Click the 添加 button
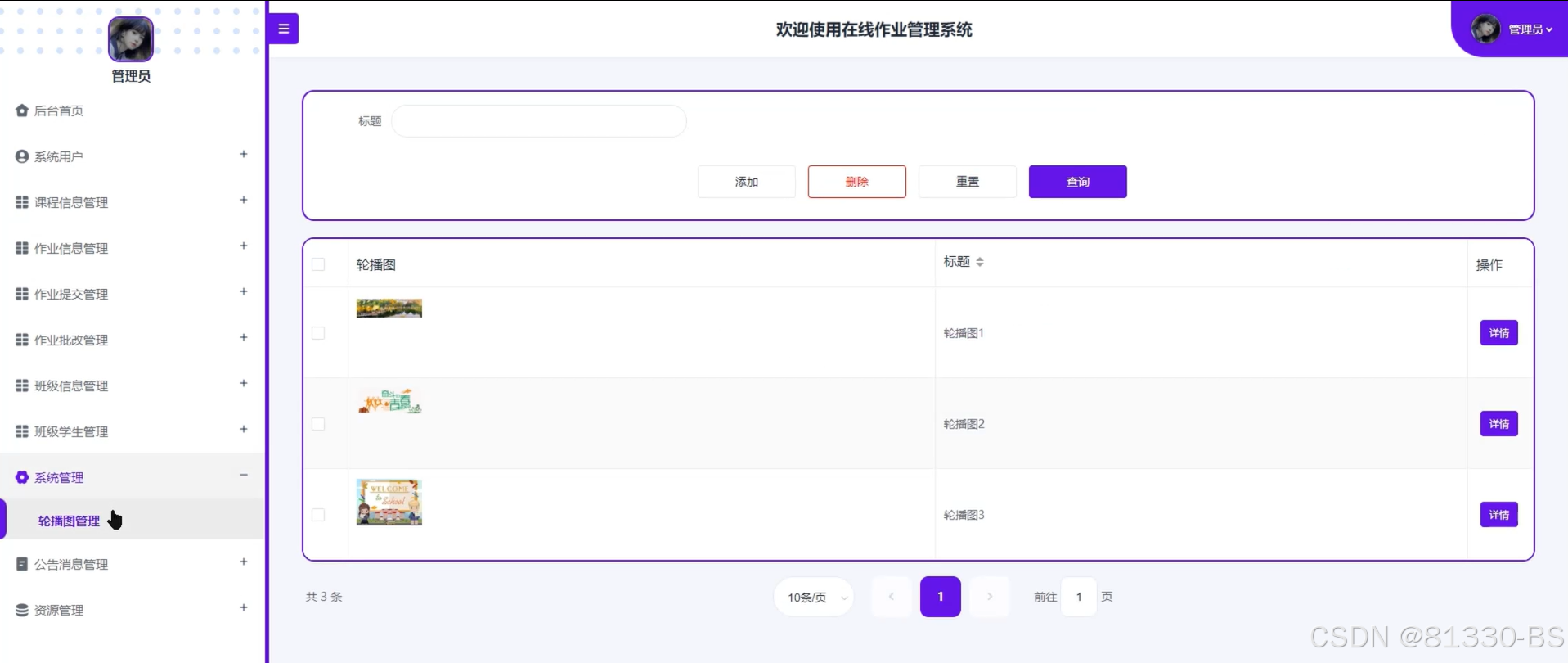Screen dimensions: 1568x663 pyautogui.click(x=746, y=182)
